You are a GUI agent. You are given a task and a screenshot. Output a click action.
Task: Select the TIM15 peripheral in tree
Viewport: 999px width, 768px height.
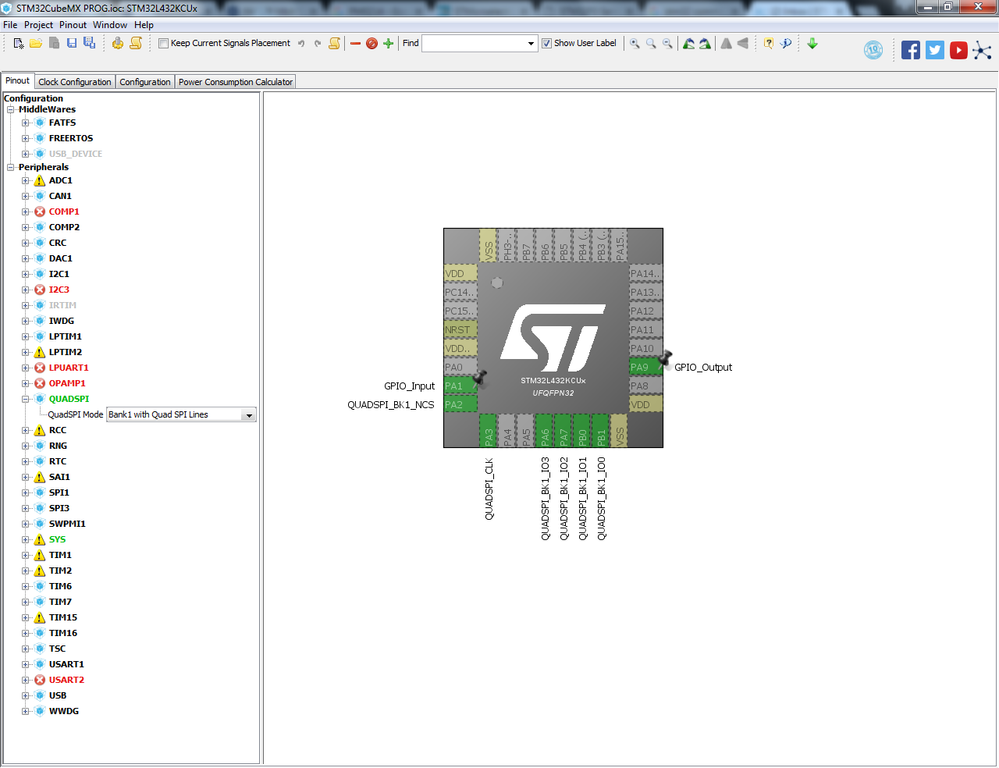point(63,618)
